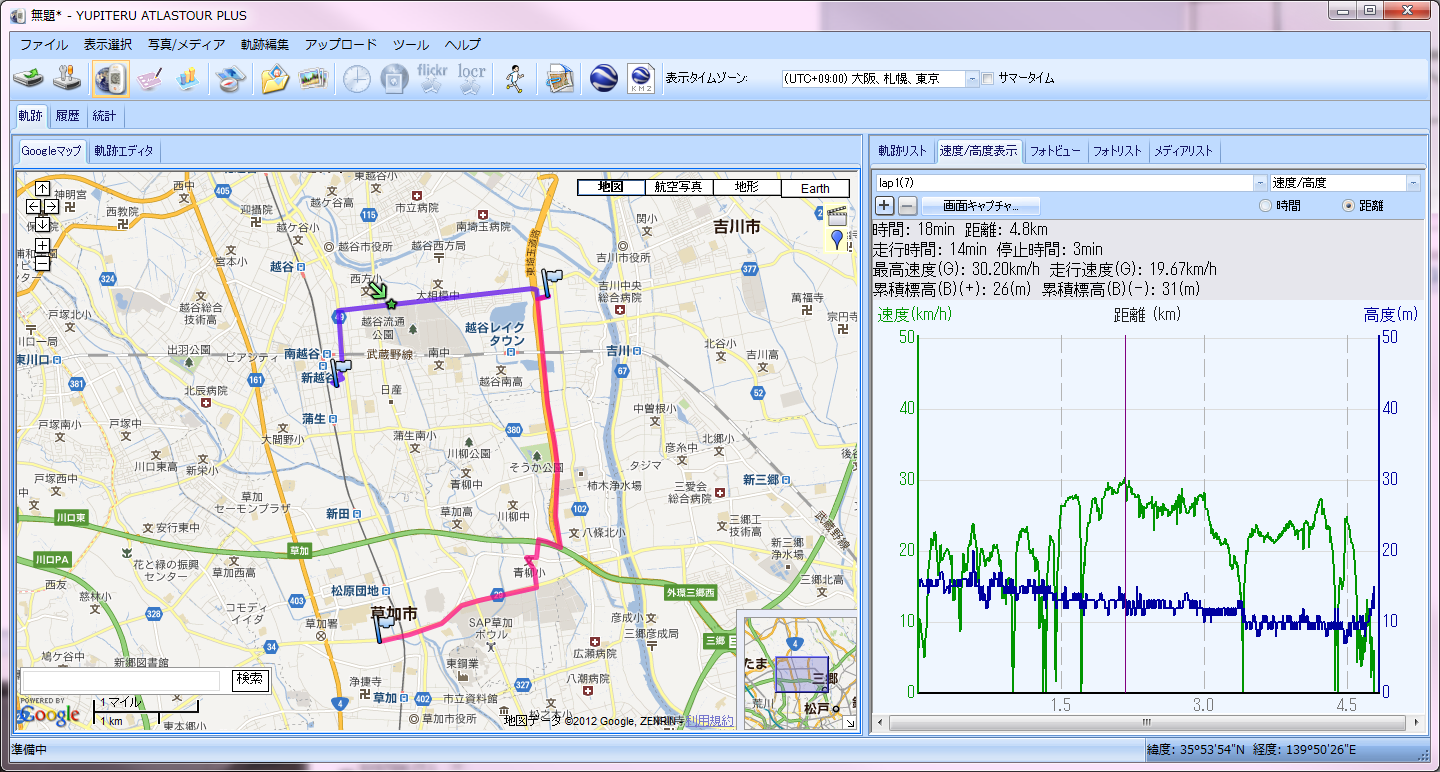Switch map view to 地形

[x=747, y=188]
